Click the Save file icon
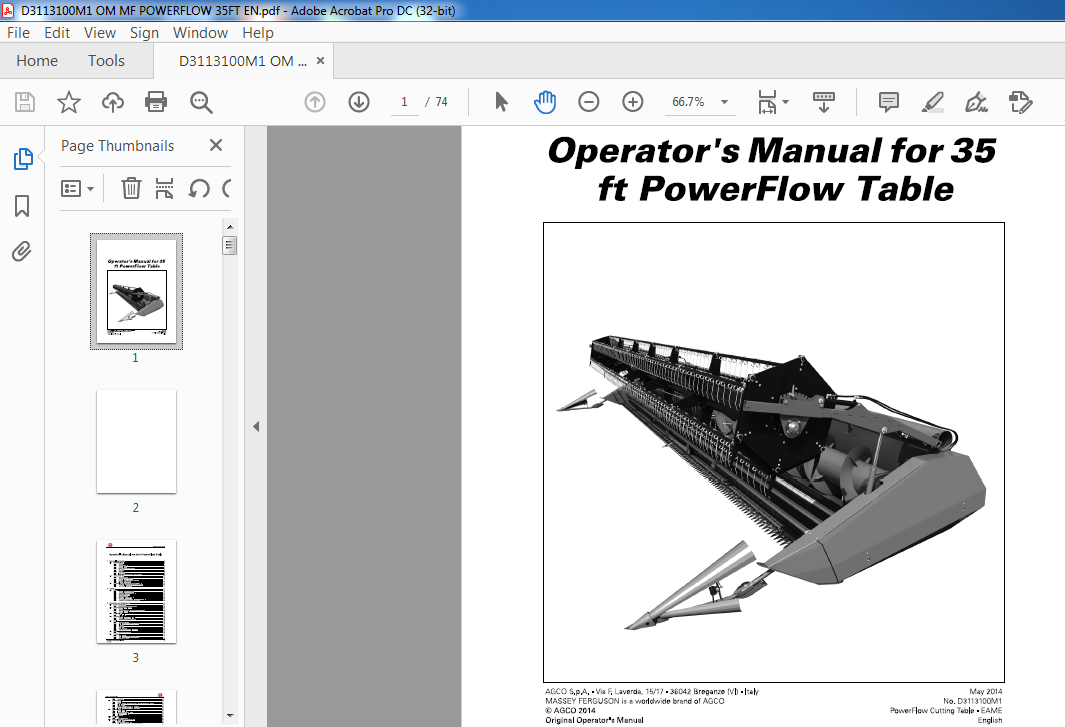 25,102
